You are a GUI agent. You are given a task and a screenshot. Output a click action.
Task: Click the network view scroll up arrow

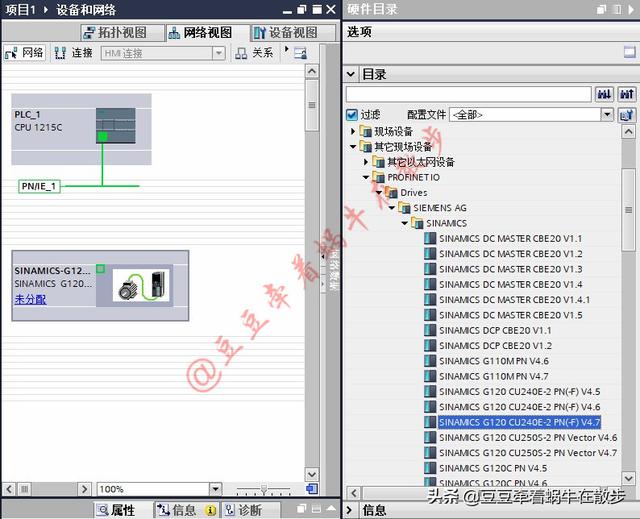tap(312, 71)
